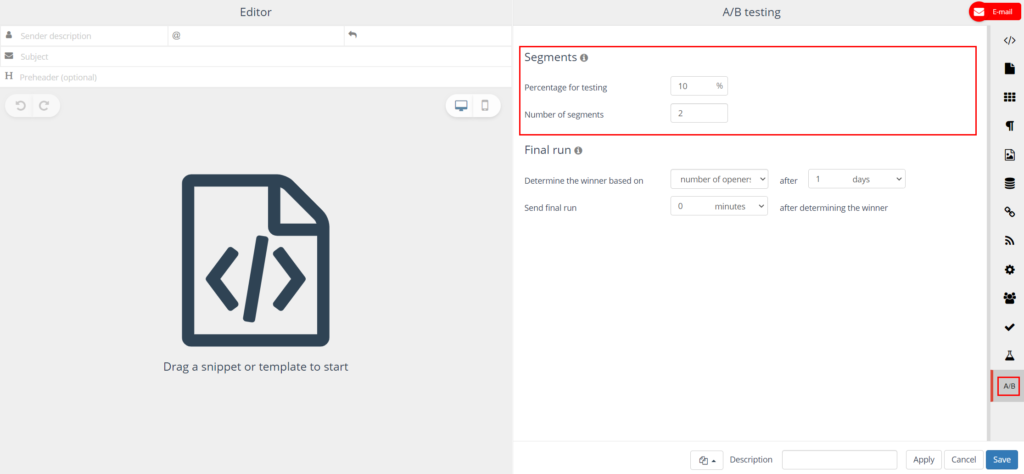Screen dimensions: 1024x474
Task: Open the minutes delay dropdown
Action: (719, 207)
